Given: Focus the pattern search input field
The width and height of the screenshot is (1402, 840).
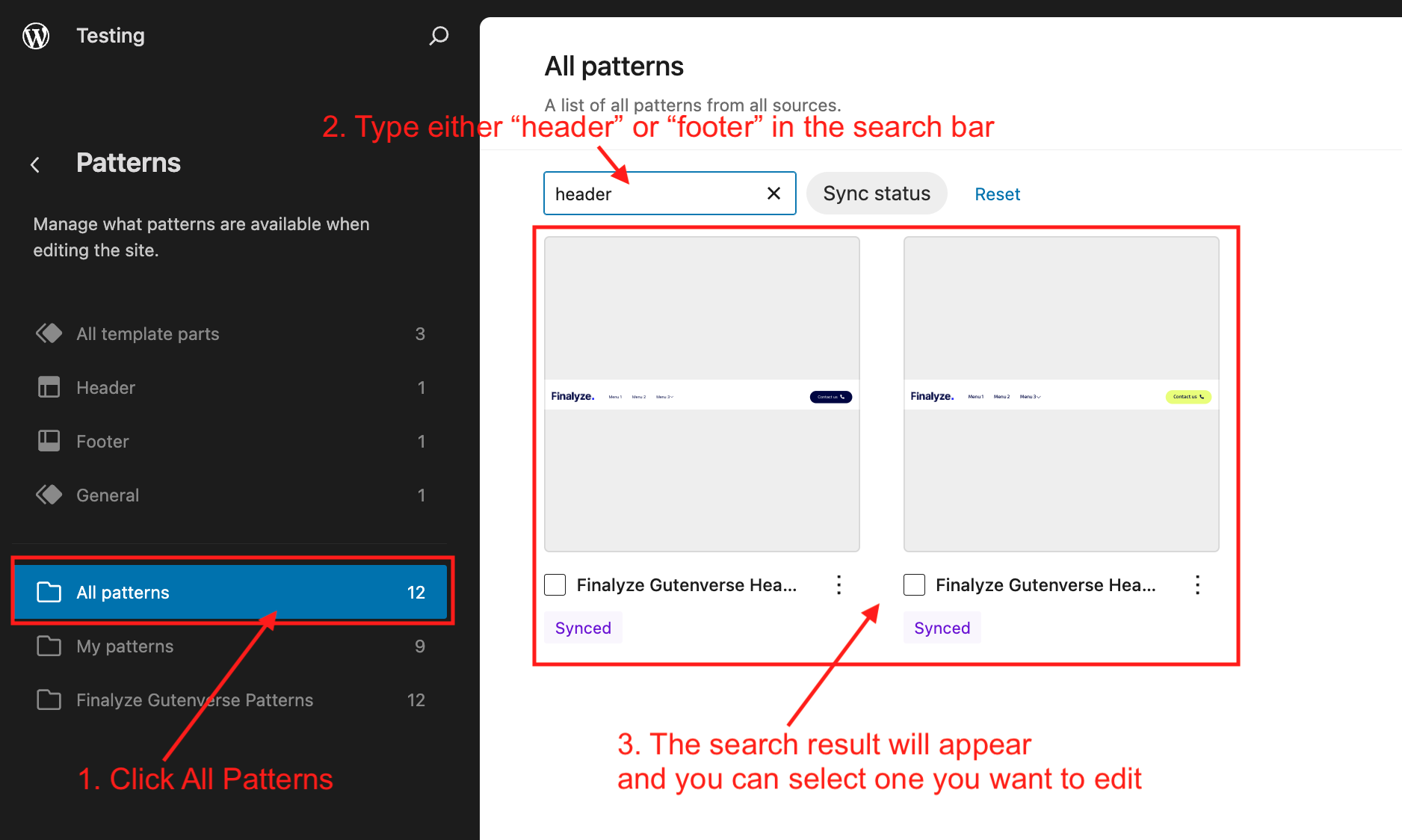Looking at the screenshot, I should [x=654, y=194].
